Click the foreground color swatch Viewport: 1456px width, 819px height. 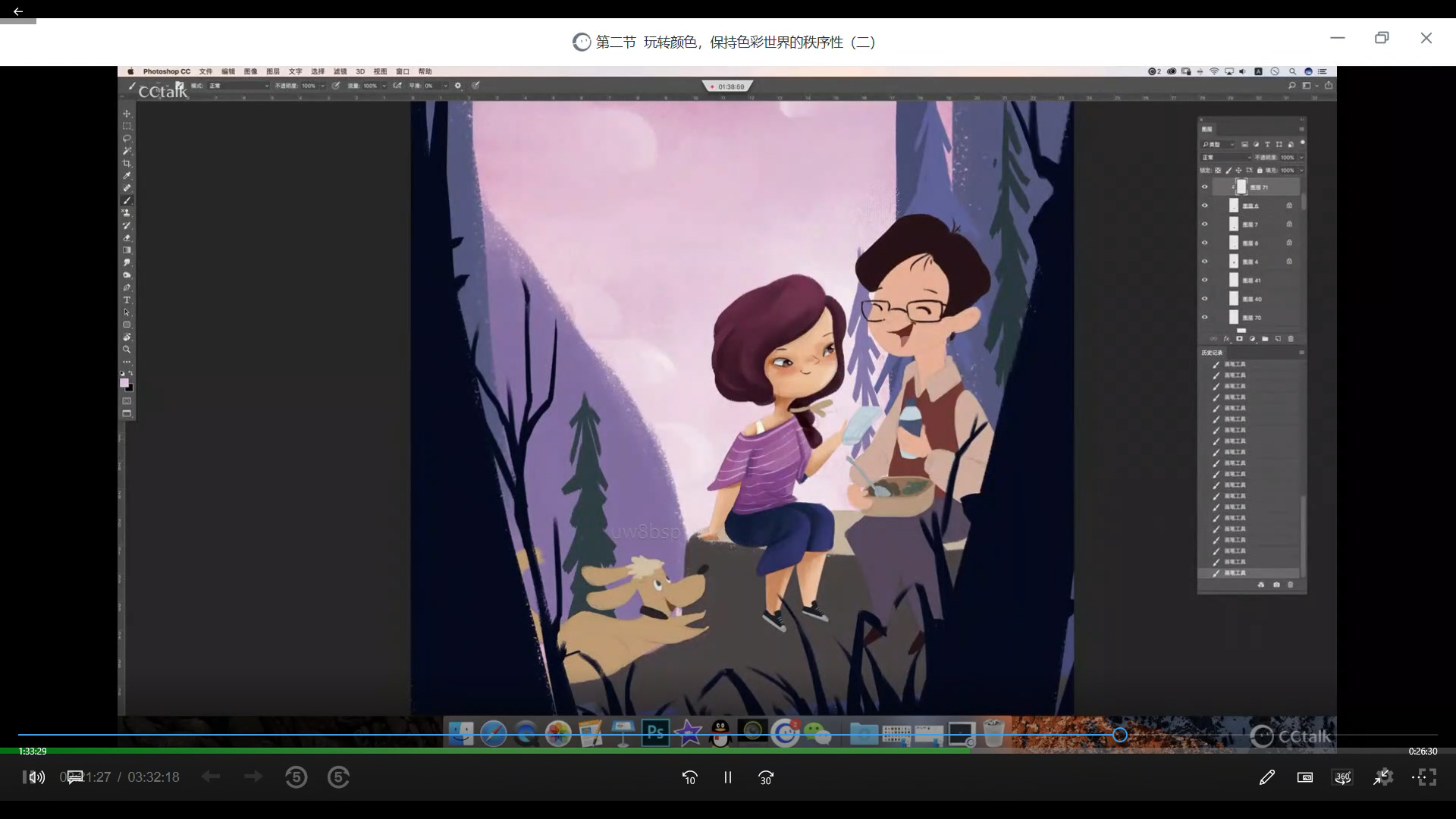(124, 383)
